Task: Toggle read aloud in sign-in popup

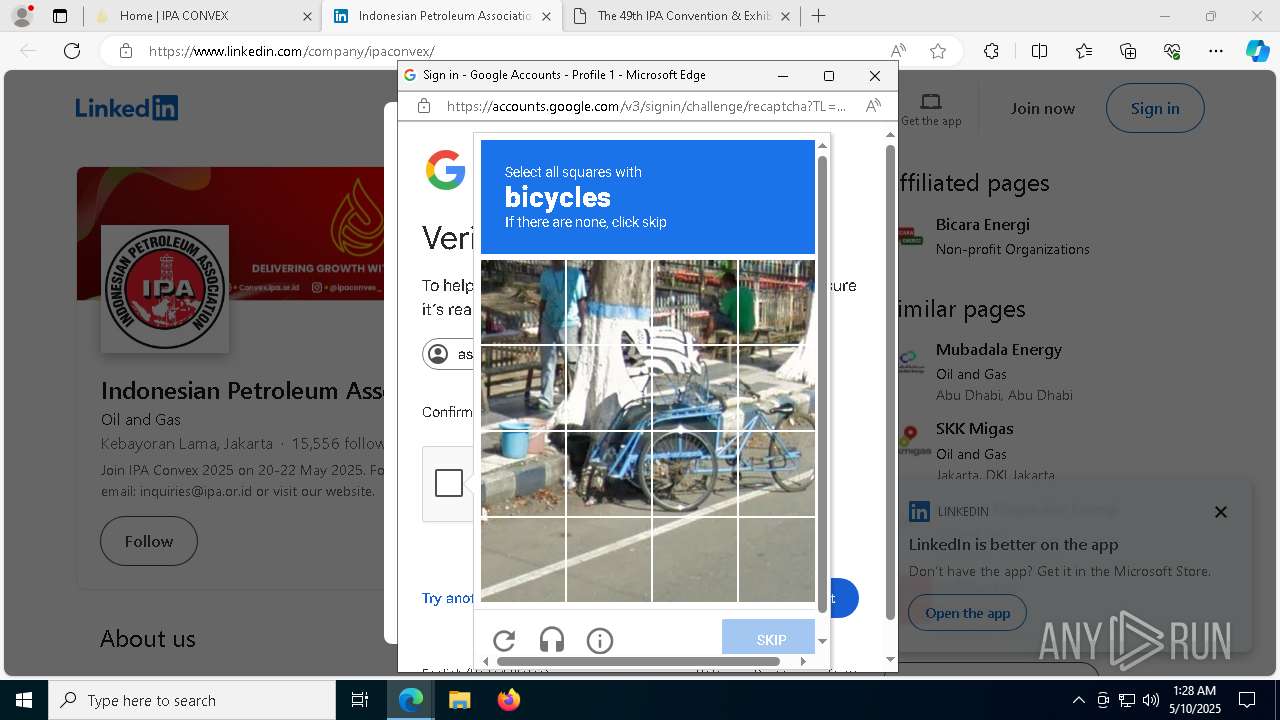Action: pos(873,106)
